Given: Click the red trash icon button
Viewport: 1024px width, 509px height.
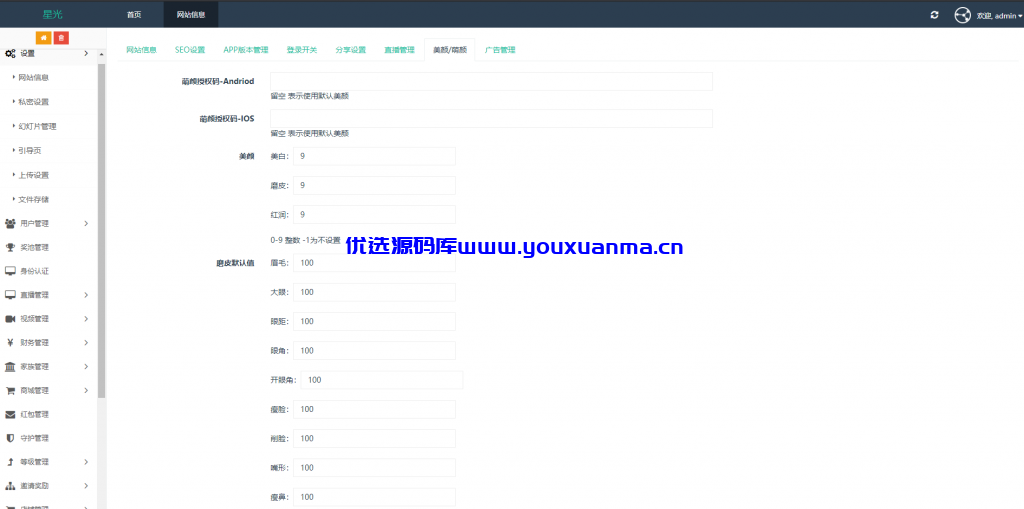Looking at the screenshot, I should pyautogui.click(x=61, y=38).
